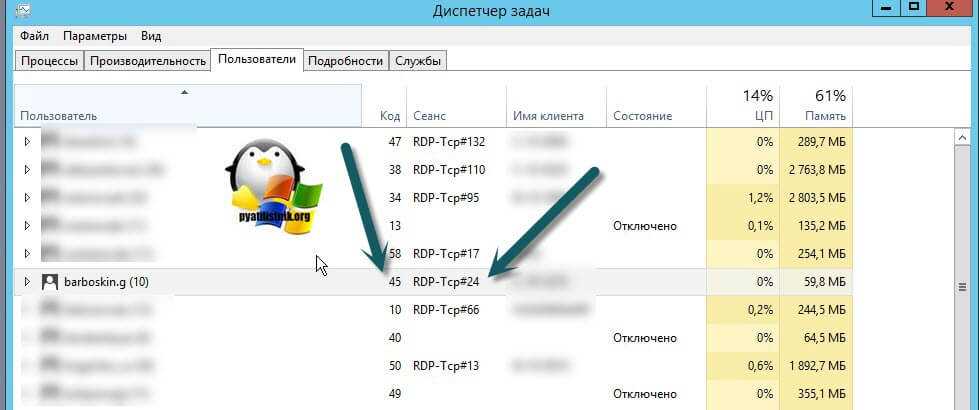Sort by Имя клиента column header
Screen dimensions: 979x410
tap(556, 105)
